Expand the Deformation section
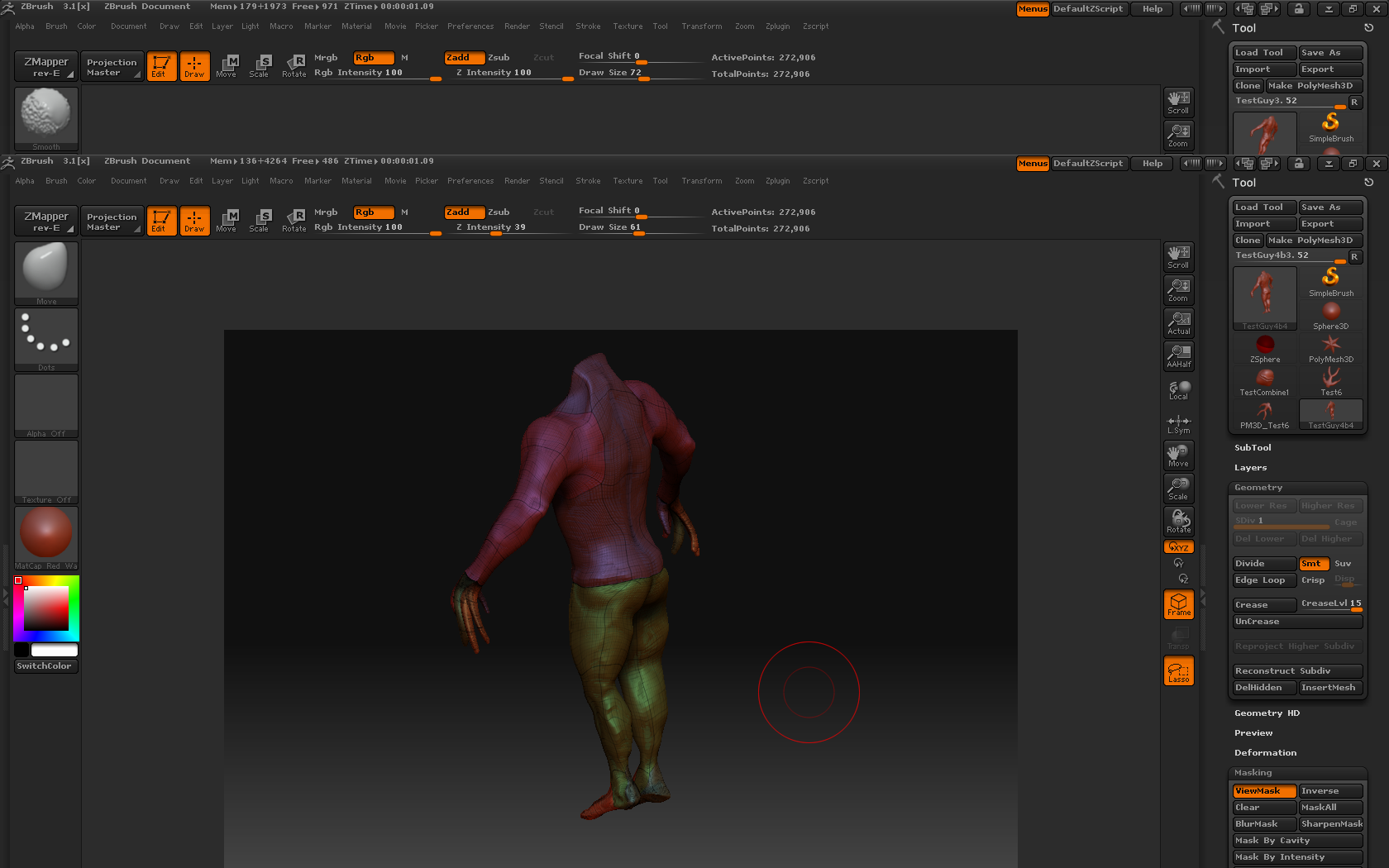This screenshot has width=1389, height=868. [1265, 753]
